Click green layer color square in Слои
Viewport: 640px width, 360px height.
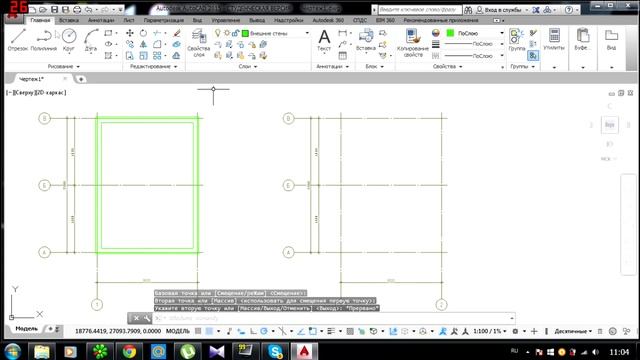245,33
